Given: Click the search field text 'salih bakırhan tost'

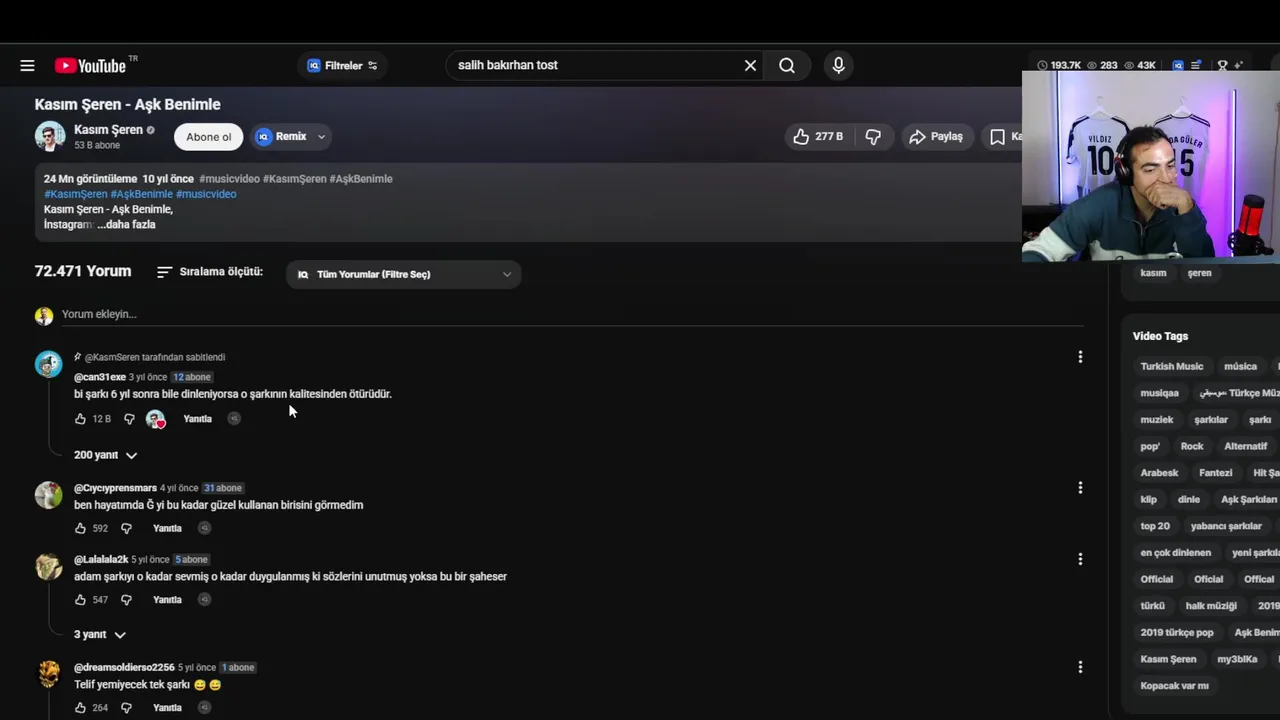Looking at the screenshot, I should 508,65.
